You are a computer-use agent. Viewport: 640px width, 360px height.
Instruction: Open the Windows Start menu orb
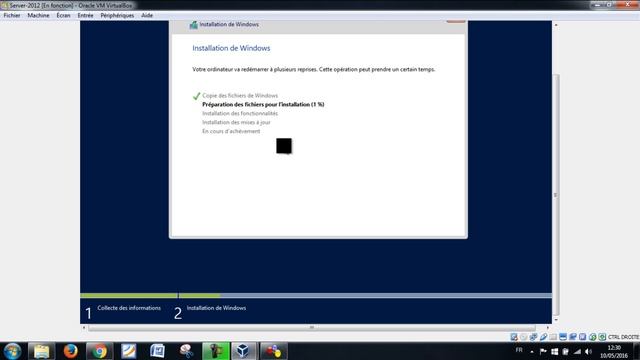click(x=12, y=351)
